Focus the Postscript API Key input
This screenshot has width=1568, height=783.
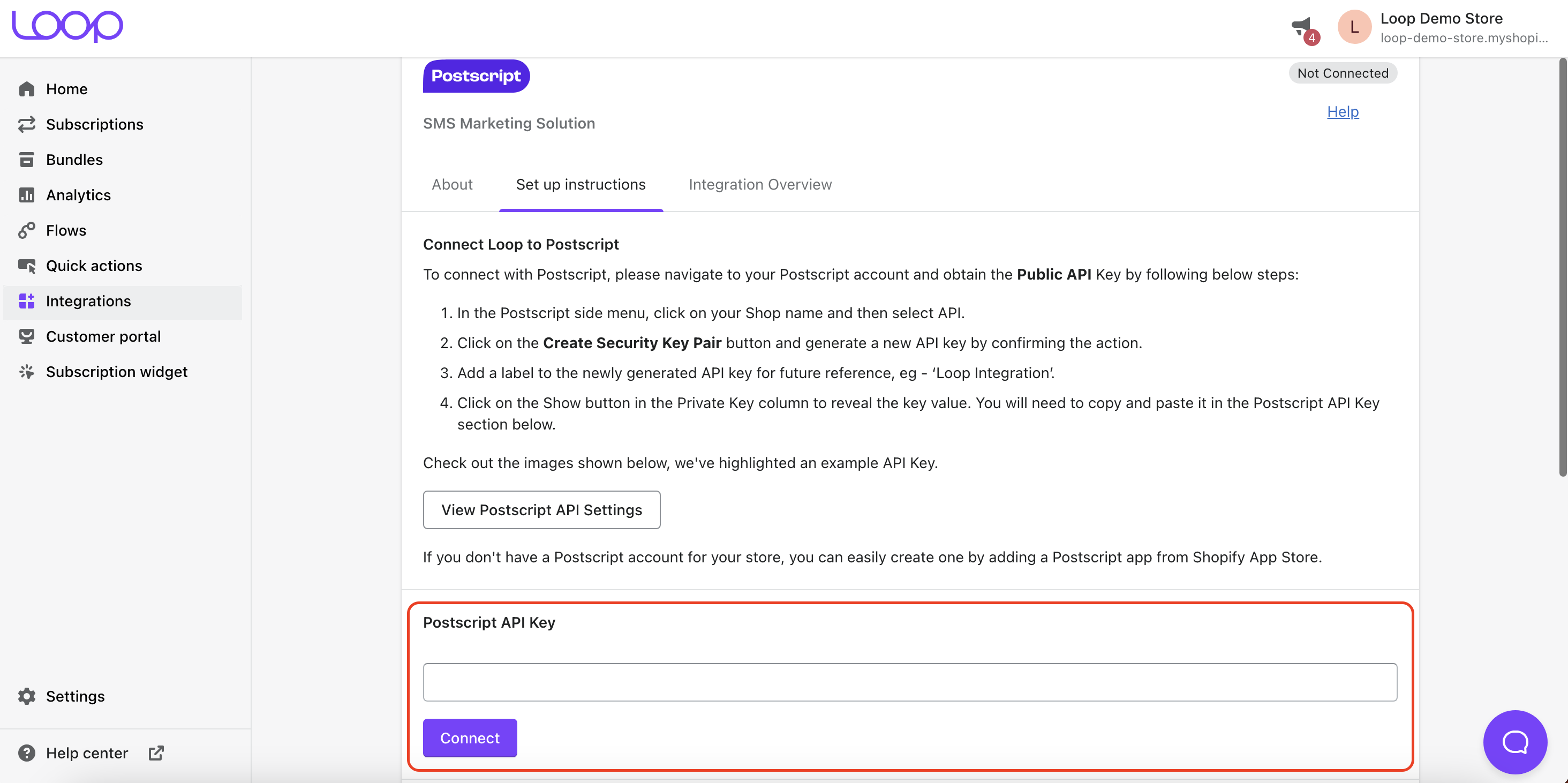coord(910,682)
